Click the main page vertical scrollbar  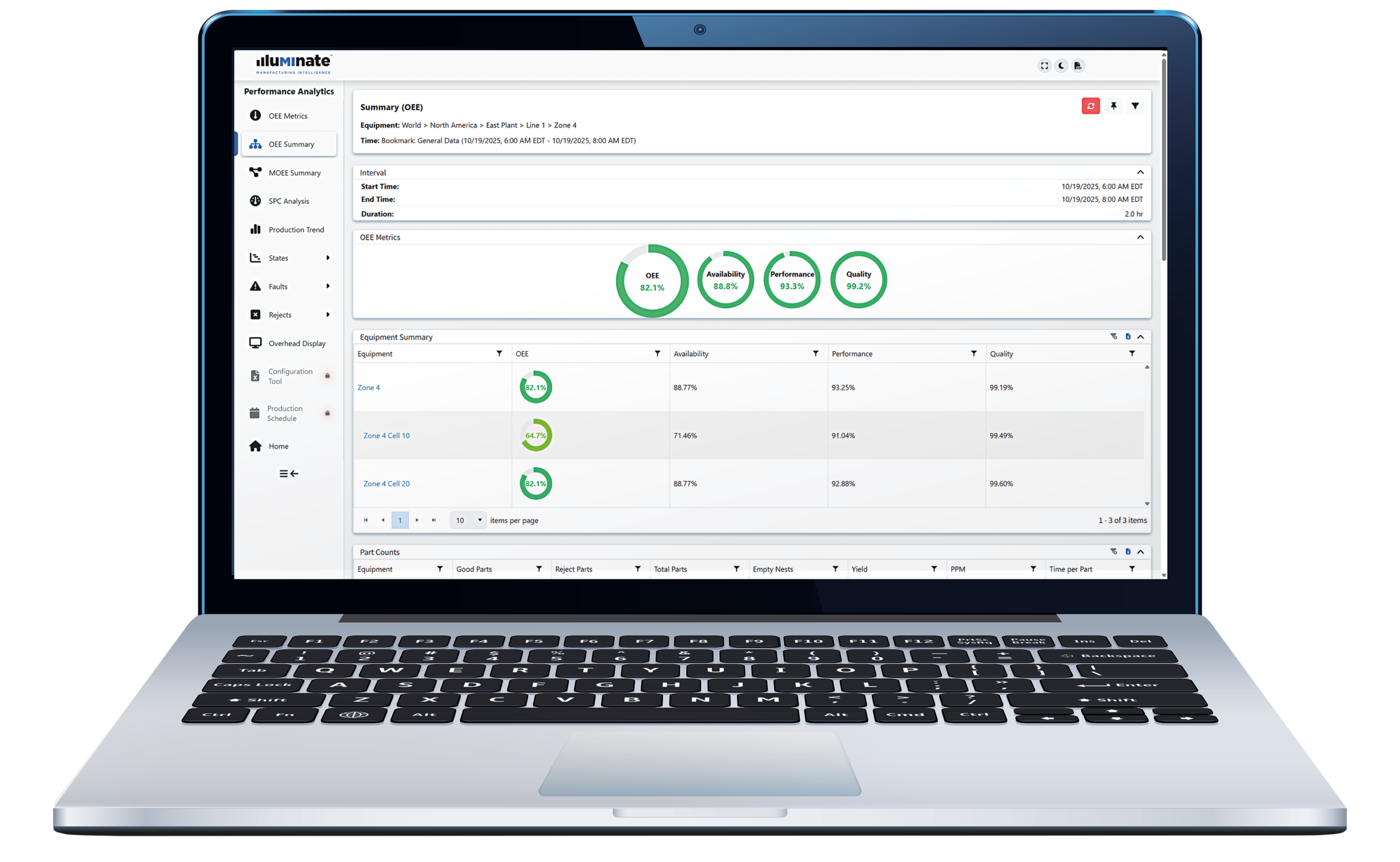(x=1163, y=160)
